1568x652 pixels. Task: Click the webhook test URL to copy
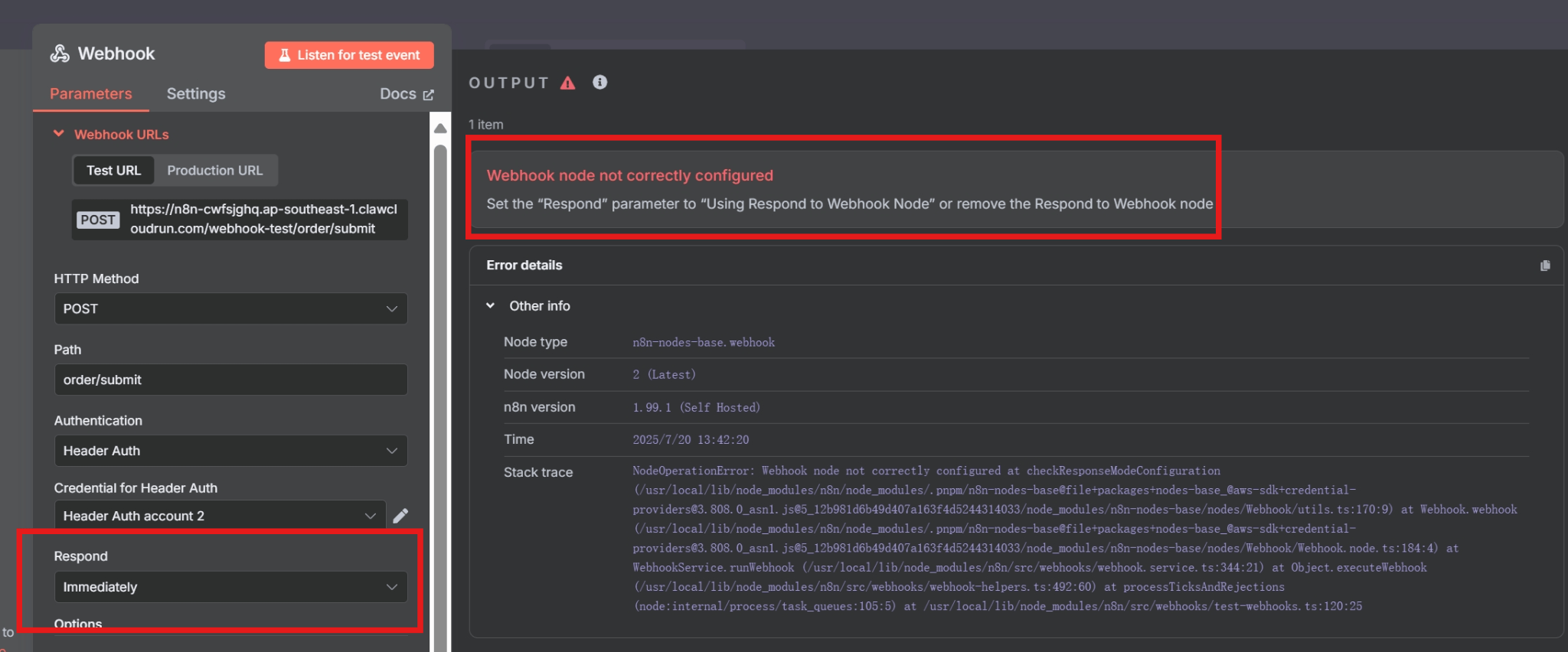click(263, 220)
